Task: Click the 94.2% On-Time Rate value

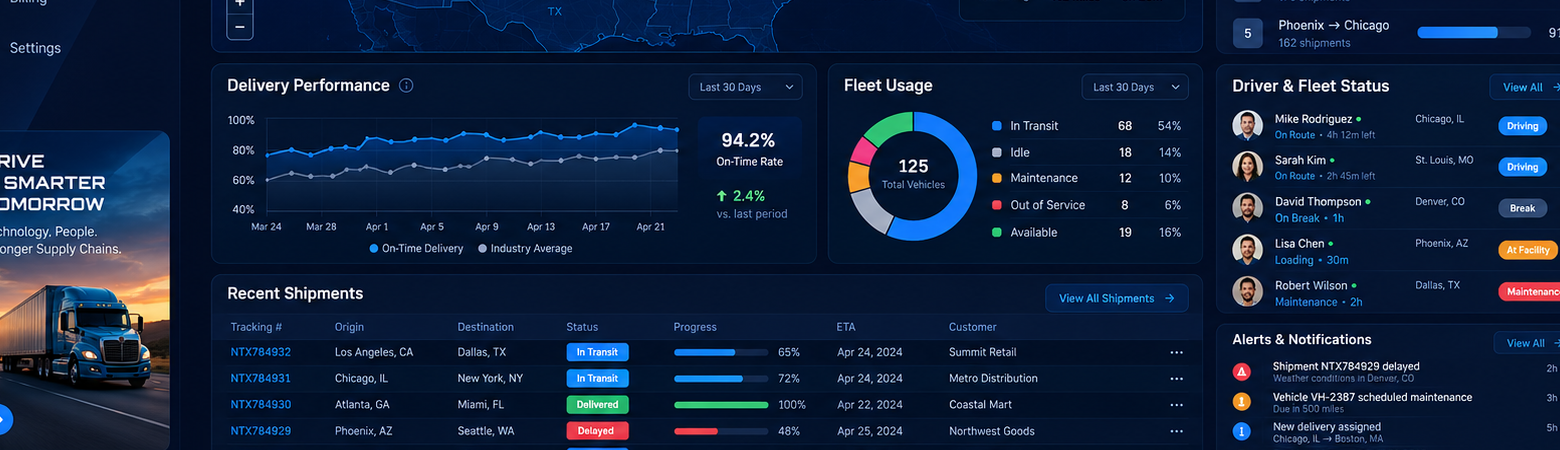Action: (749, 140)
